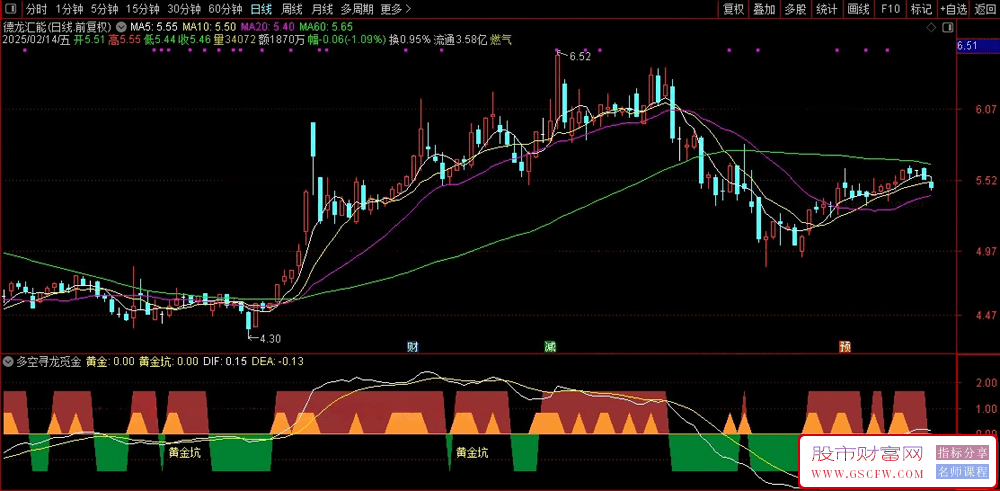Screen dimensions: 1000x491
Task: Open the 更多 periods expander
Action: (x=395, y=9)
